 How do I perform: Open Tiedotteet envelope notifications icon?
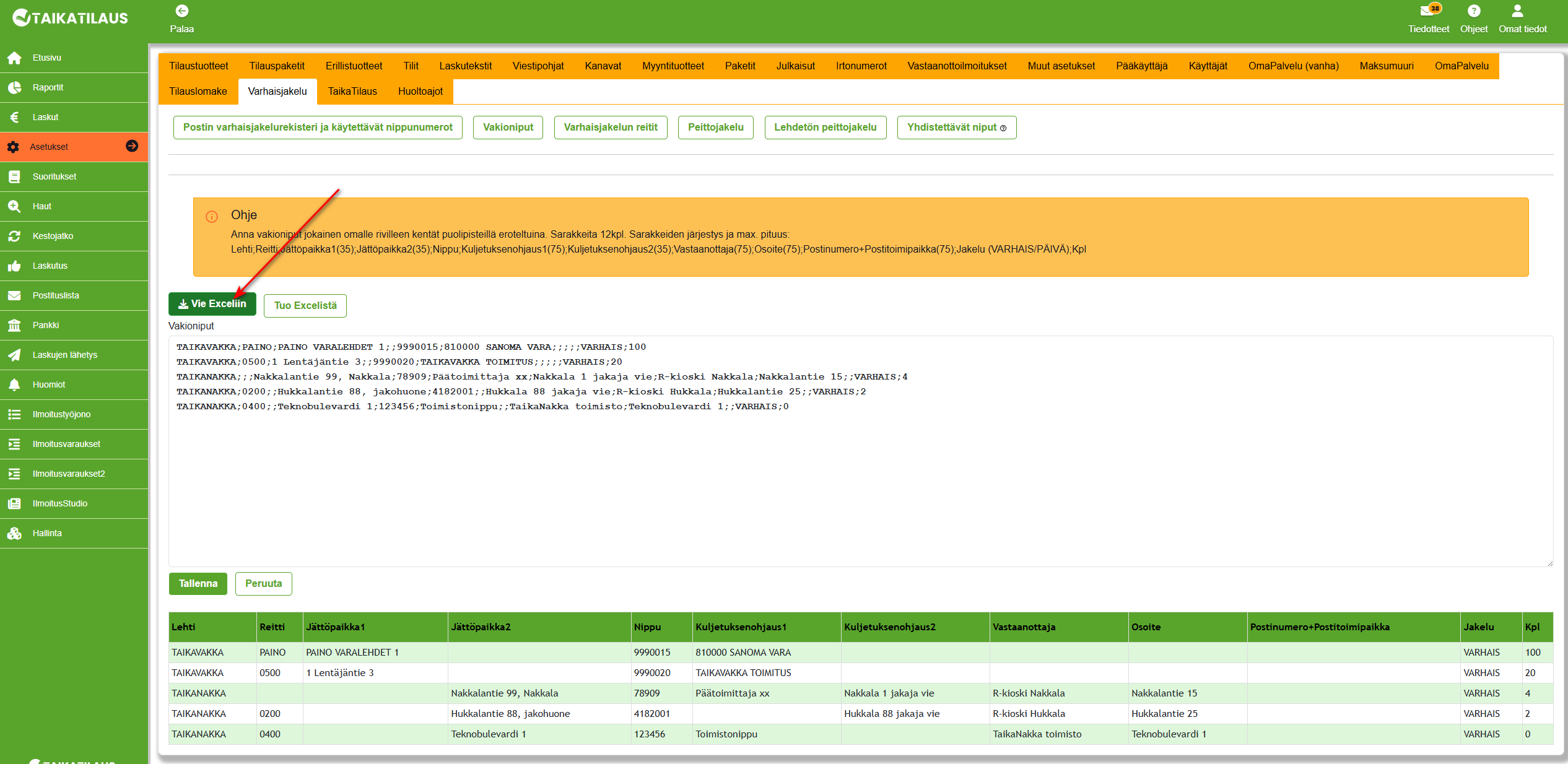point(1426,11)
